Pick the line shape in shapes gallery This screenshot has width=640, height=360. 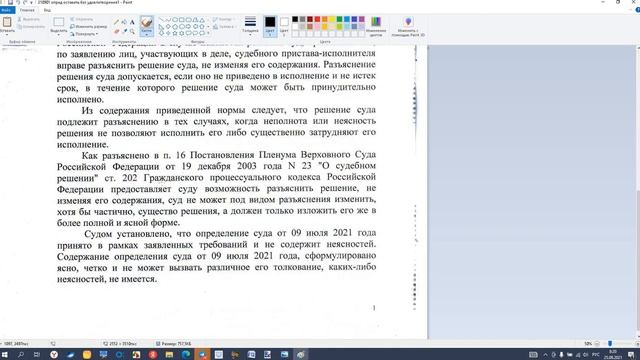click(x=161, y=20)
